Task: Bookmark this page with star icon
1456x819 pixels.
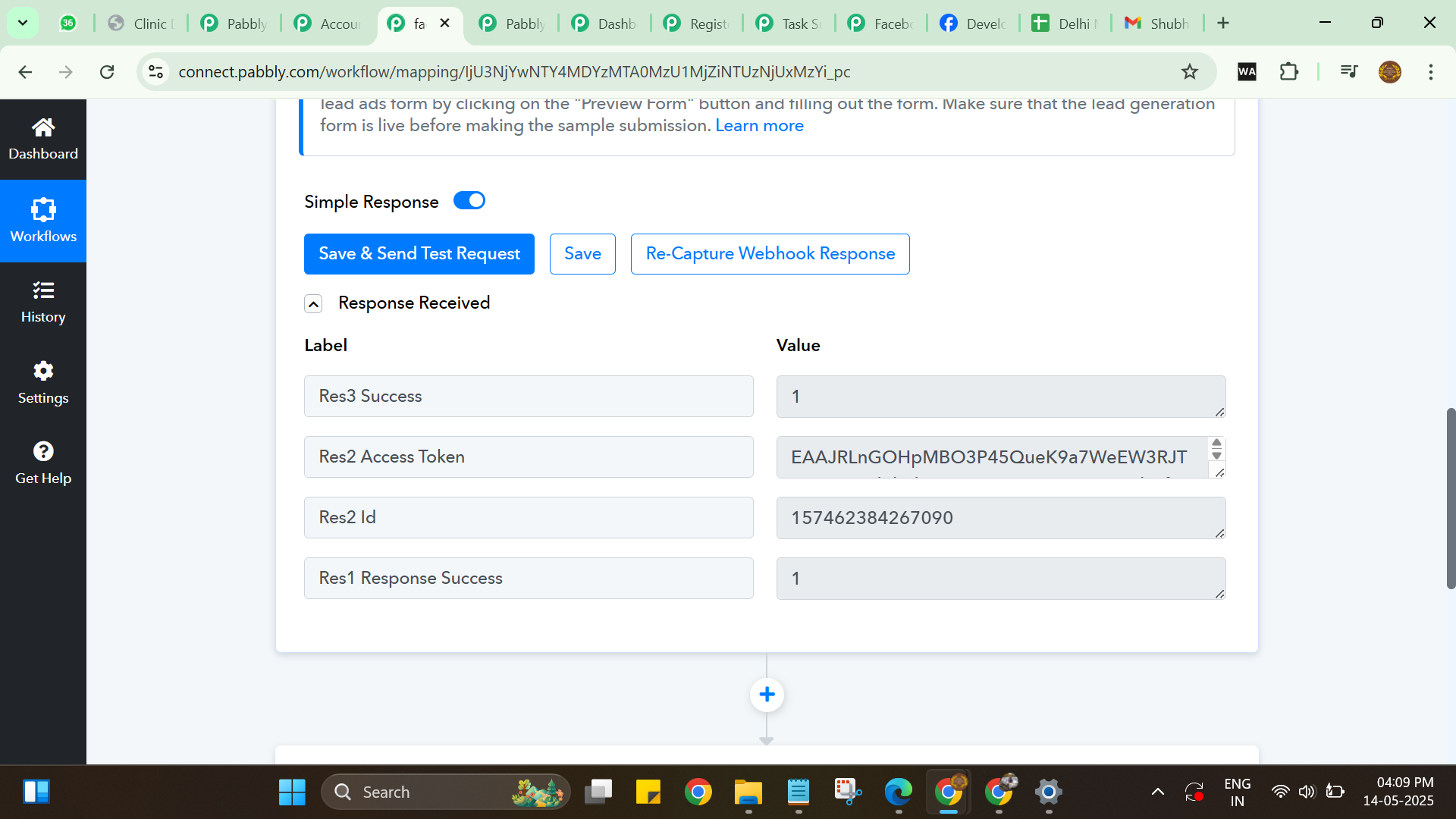Action: click(x=1189, y=72)
